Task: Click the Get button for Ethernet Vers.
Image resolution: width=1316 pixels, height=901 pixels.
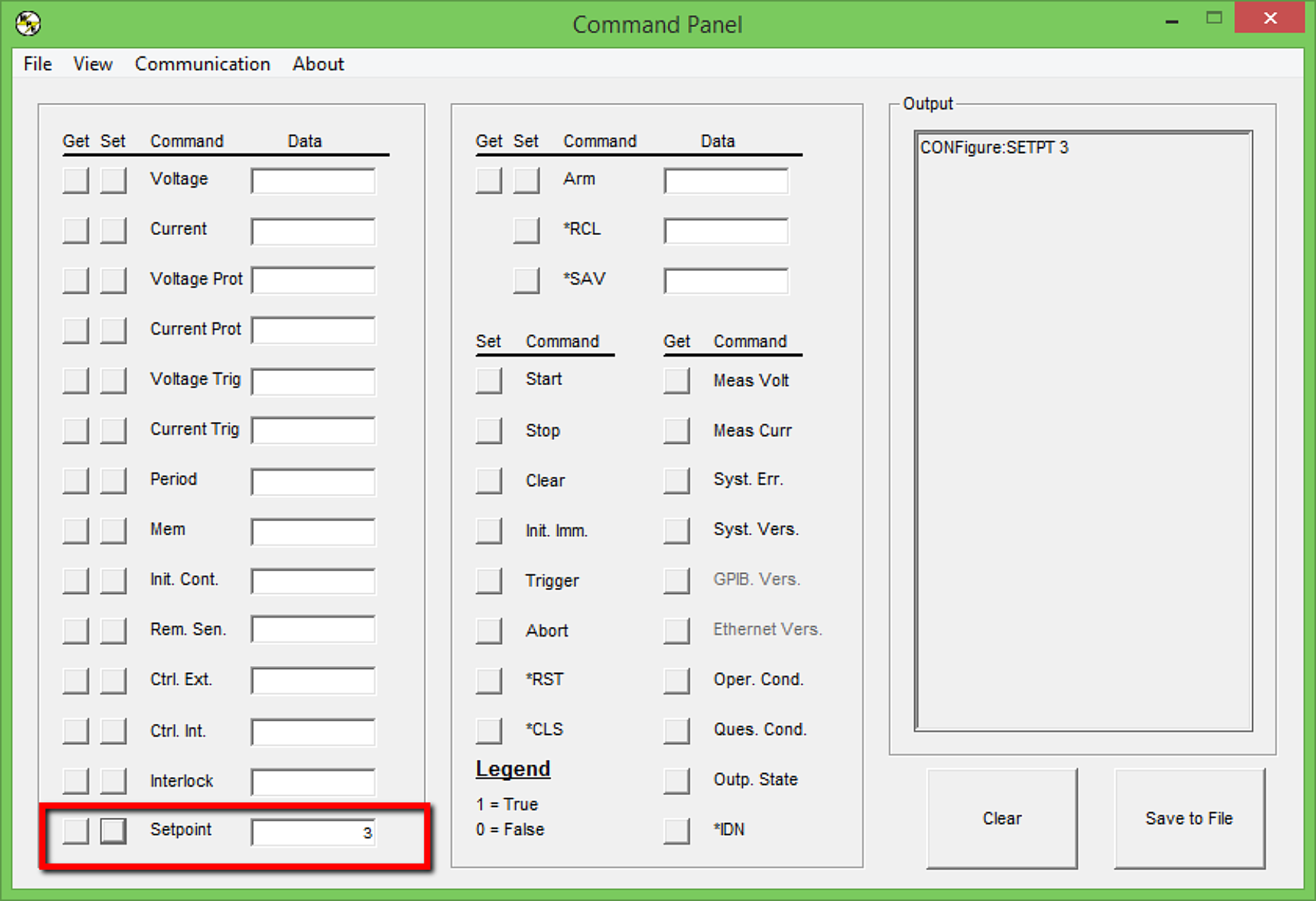Action: click(x=677, y=631)
